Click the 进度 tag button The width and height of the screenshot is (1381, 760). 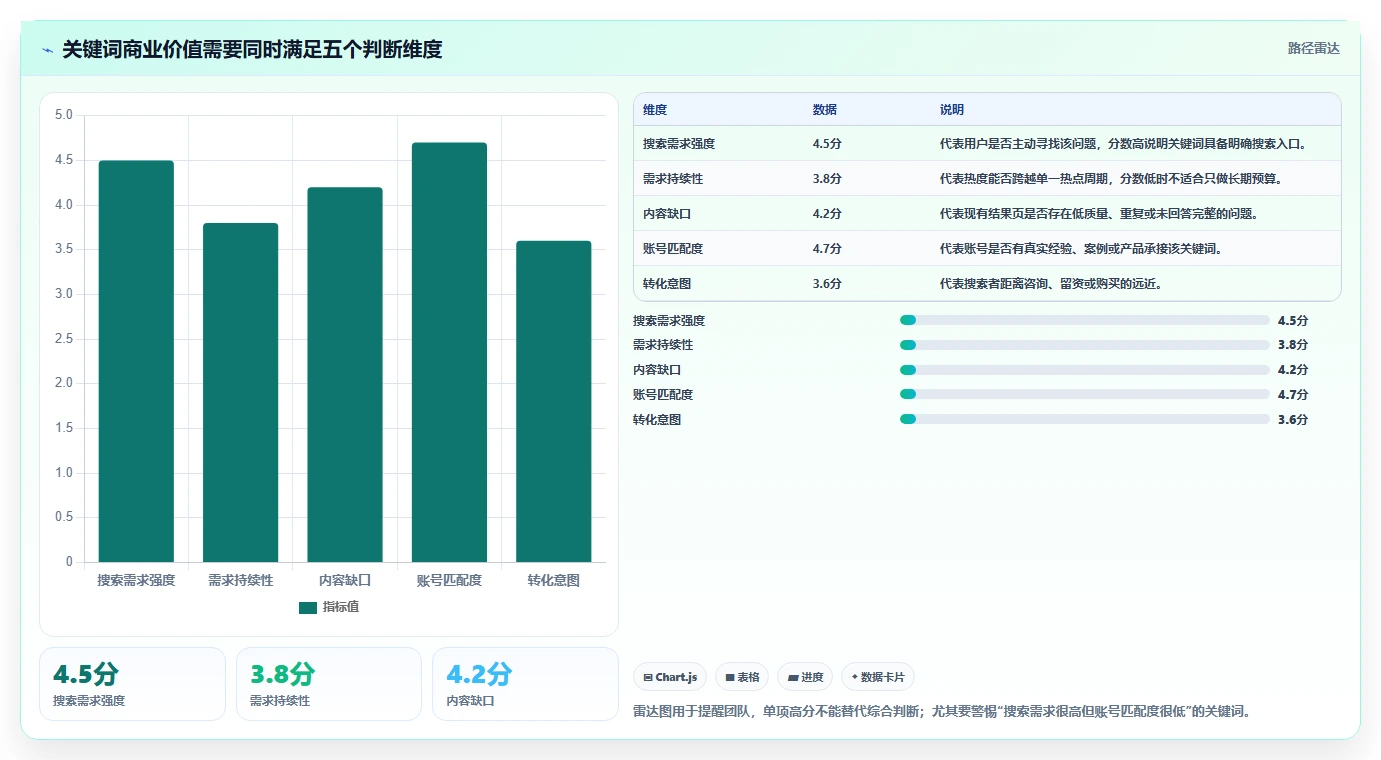pos(805,677)
